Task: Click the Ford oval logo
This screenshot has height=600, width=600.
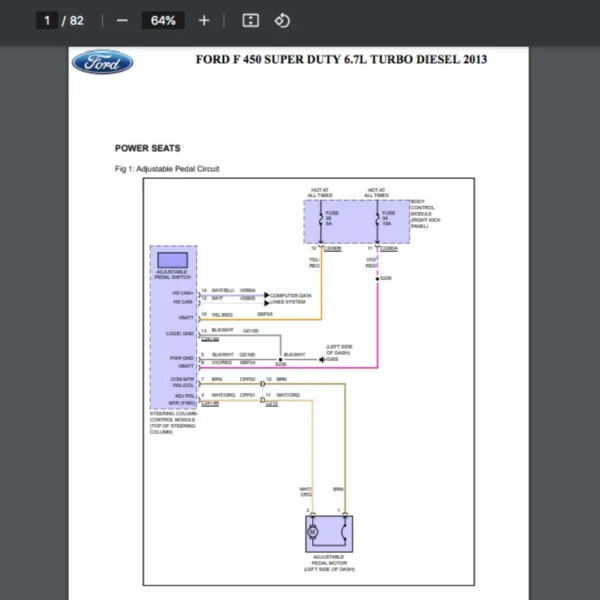Action: click(x=102, y=62)
